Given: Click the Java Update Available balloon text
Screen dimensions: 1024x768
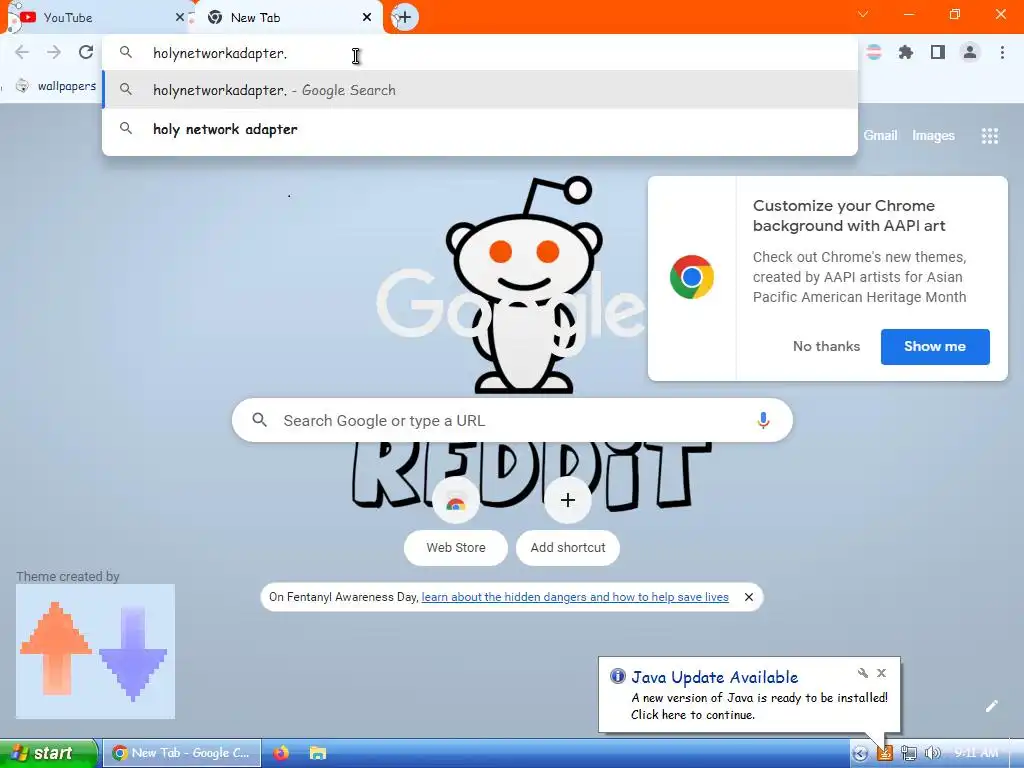Looking at the screenshot, I should pyautogui.click(x=714, y=677).
